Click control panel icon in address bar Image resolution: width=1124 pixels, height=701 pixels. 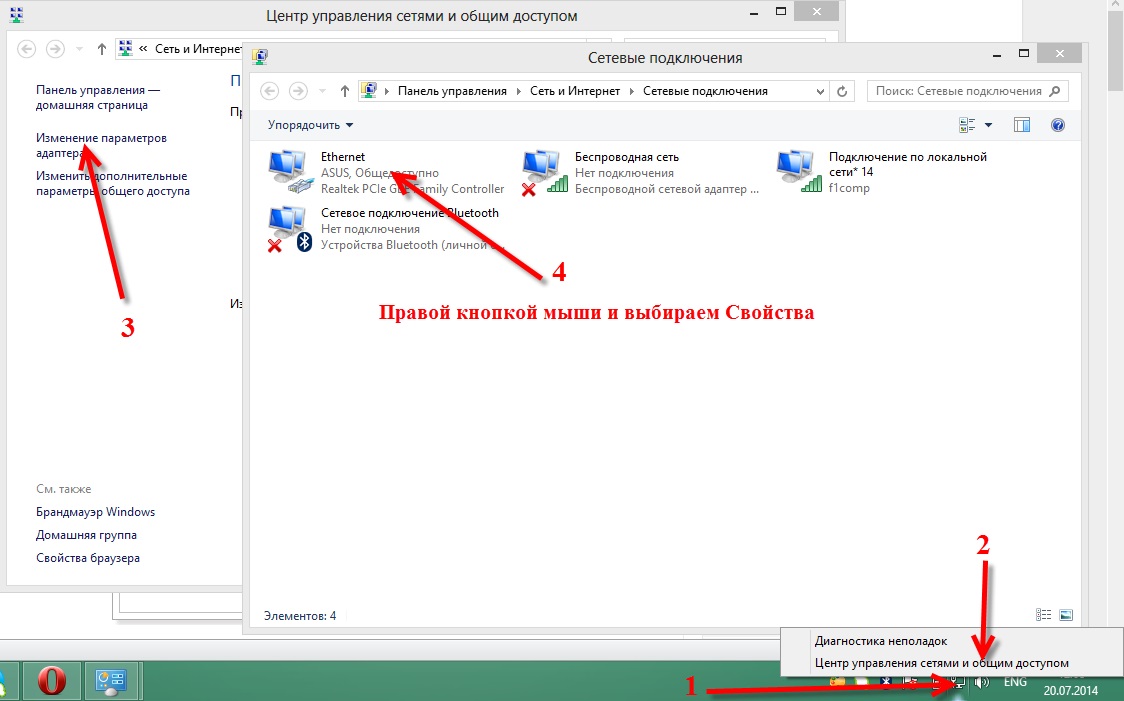click(368, 90)
